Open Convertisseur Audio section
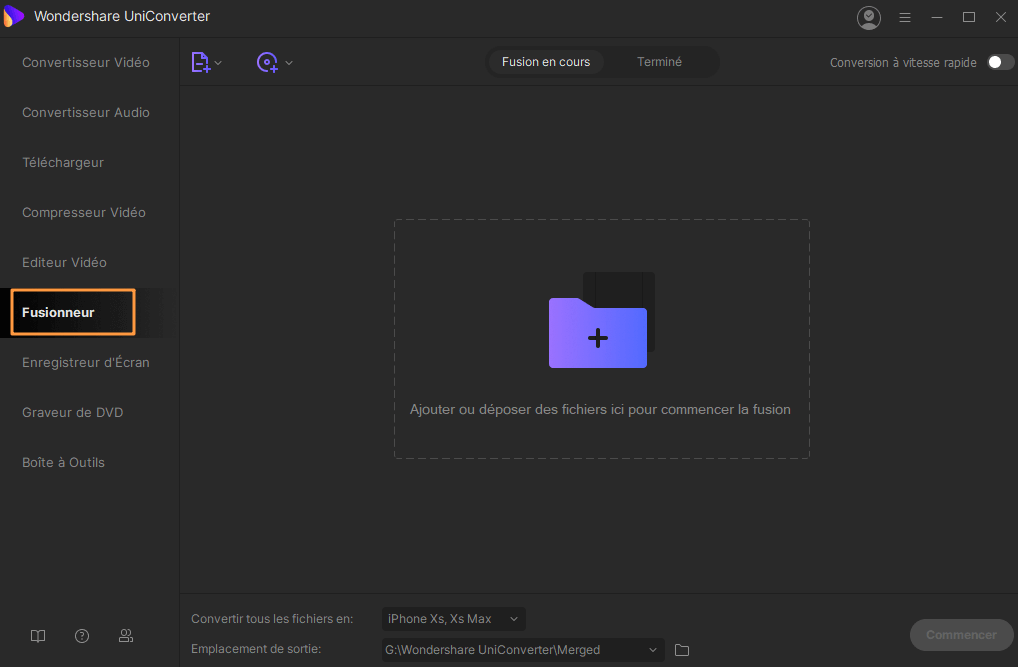 pyautogui.click(x=86, y=112)
